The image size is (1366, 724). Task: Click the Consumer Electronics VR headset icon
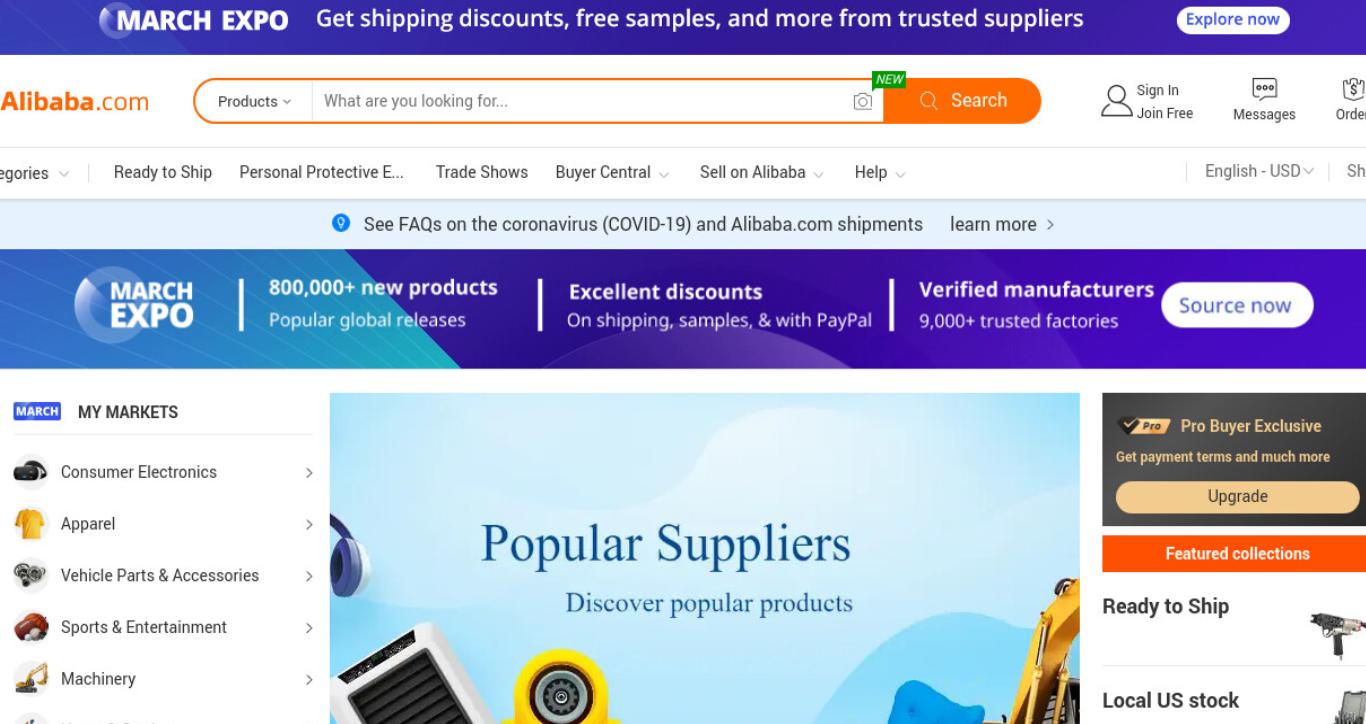tap(30, 472)
